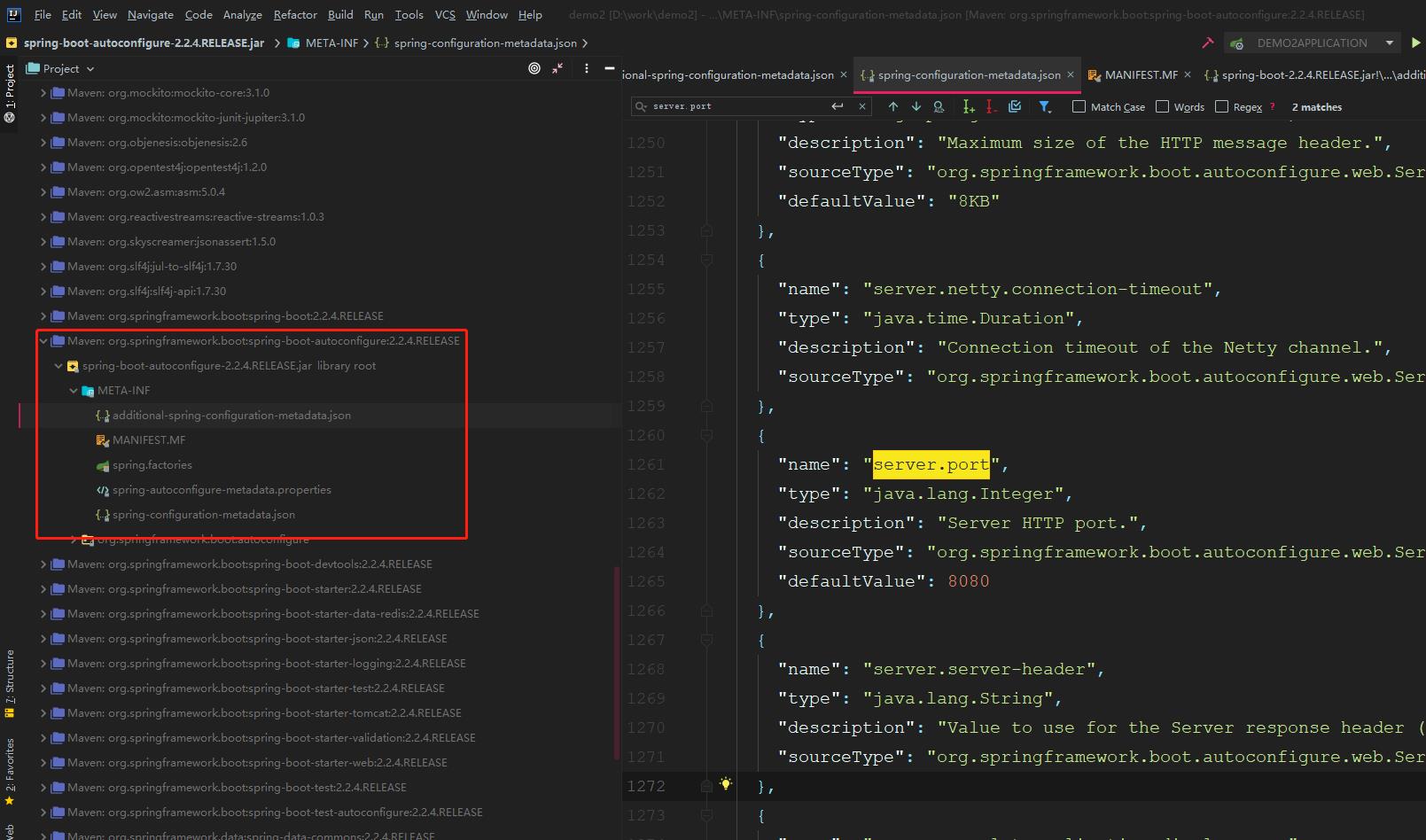Click line number 1265 in gutter
Viewport: 1426px width, 840px height.
coord(646,581)
